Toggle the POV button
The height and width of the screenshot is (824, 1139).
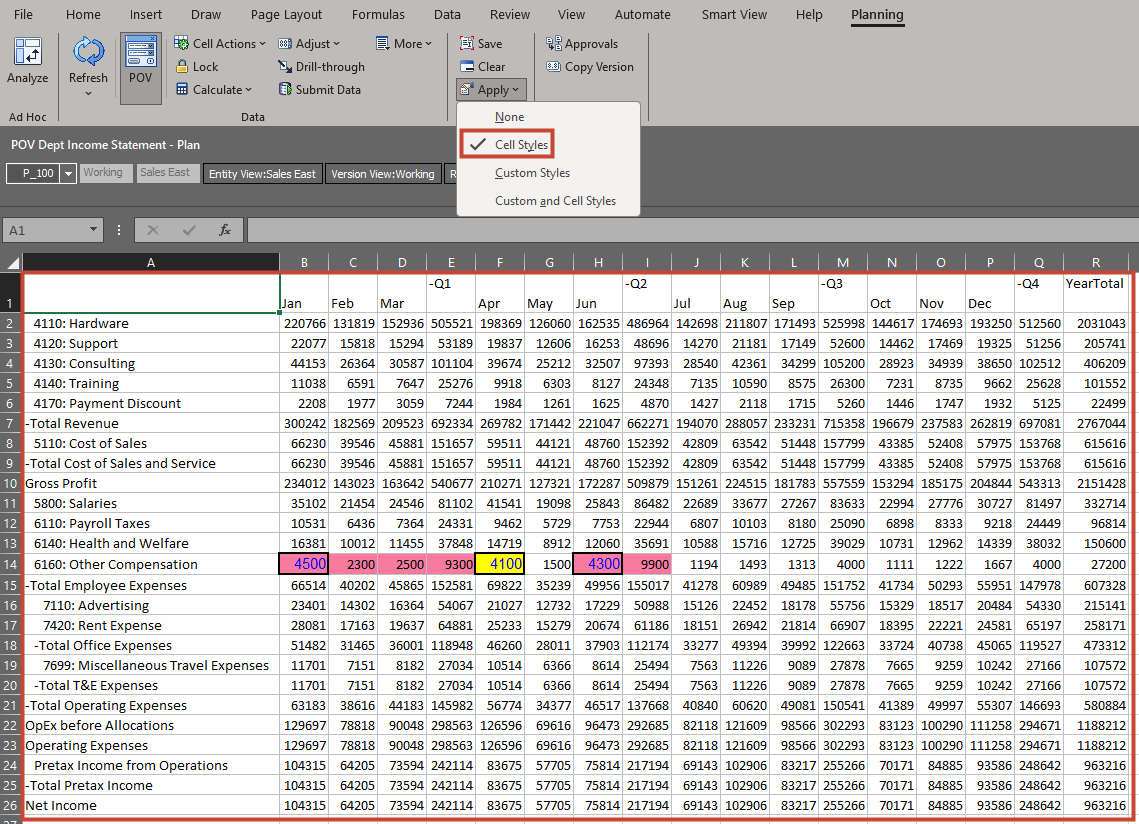140,68
